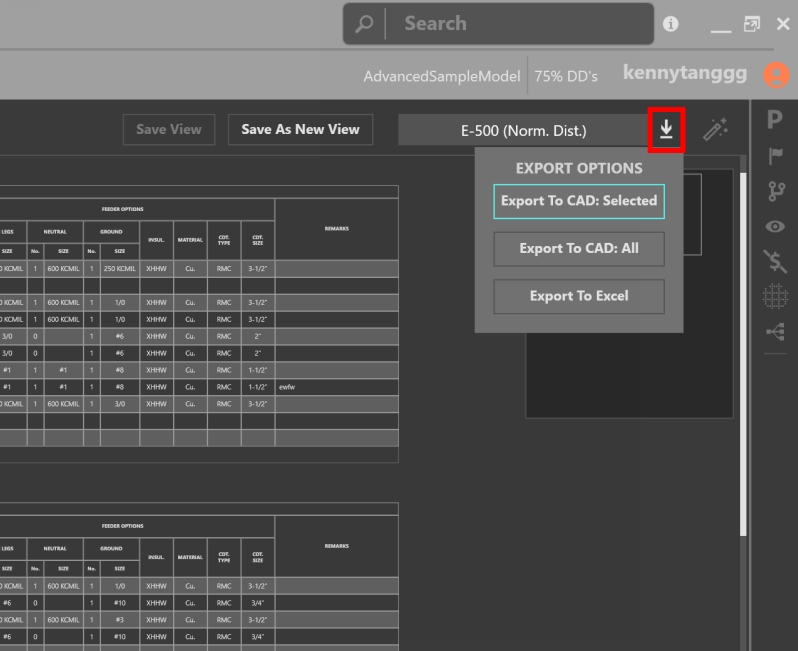Choose Export To Excel
The image size is (798, 651).
pyautogui.click(x=579, y=296)
